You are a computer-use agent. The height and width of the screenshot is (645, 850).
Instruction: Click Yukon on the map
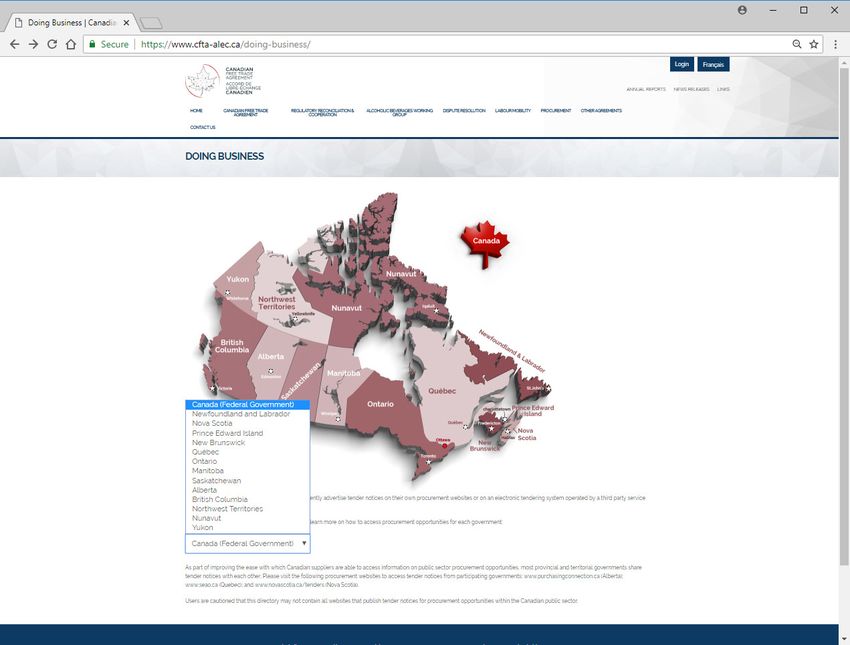(x=237, y=279)
